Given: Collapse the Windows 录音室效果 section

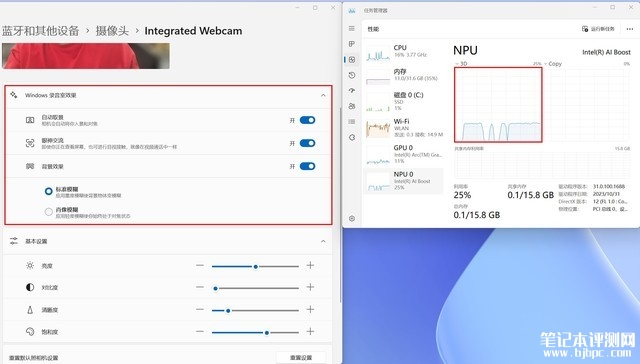Looking at the screenshot, I should point(323,95).
